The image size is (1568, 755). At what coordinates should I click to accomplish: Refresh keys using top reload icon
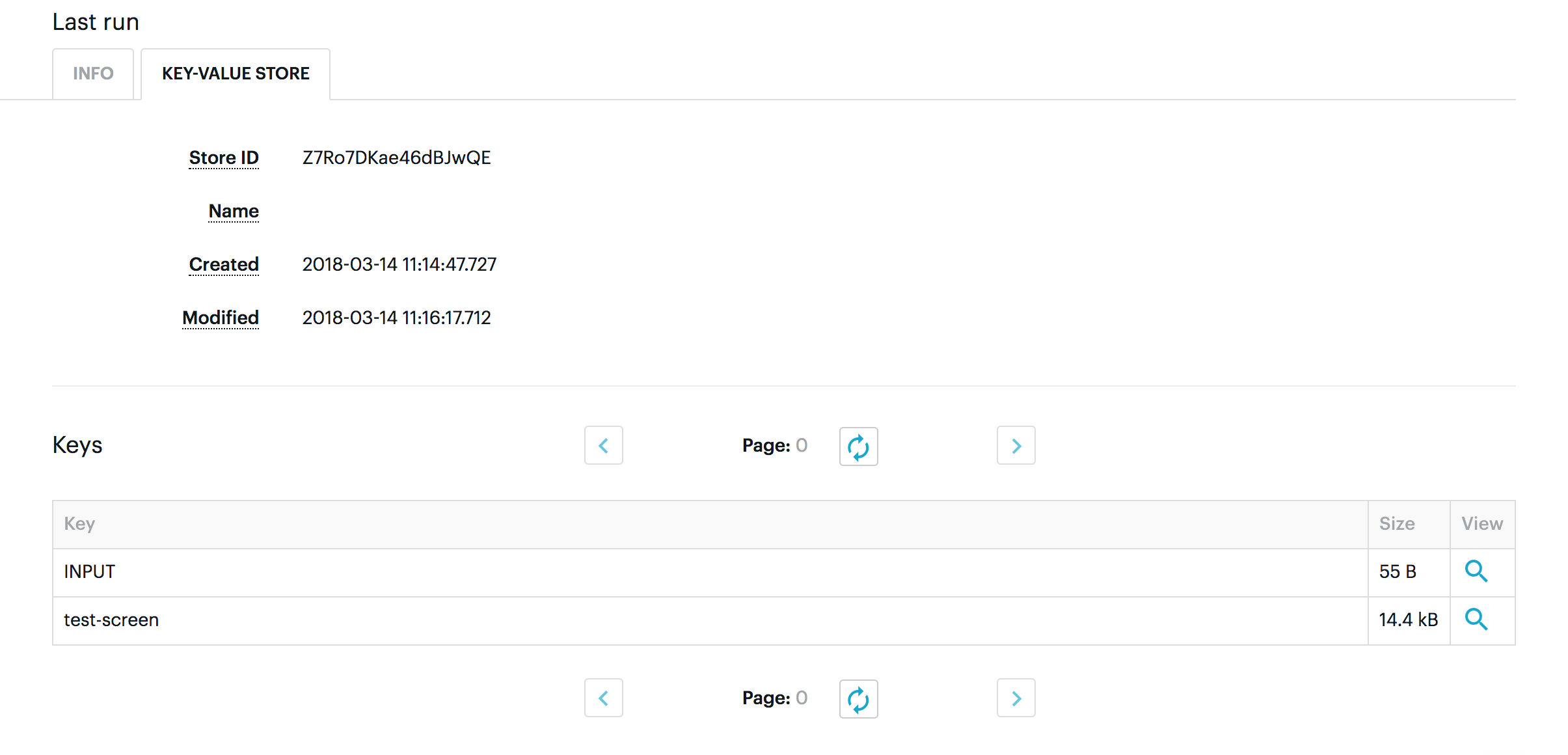858,447
